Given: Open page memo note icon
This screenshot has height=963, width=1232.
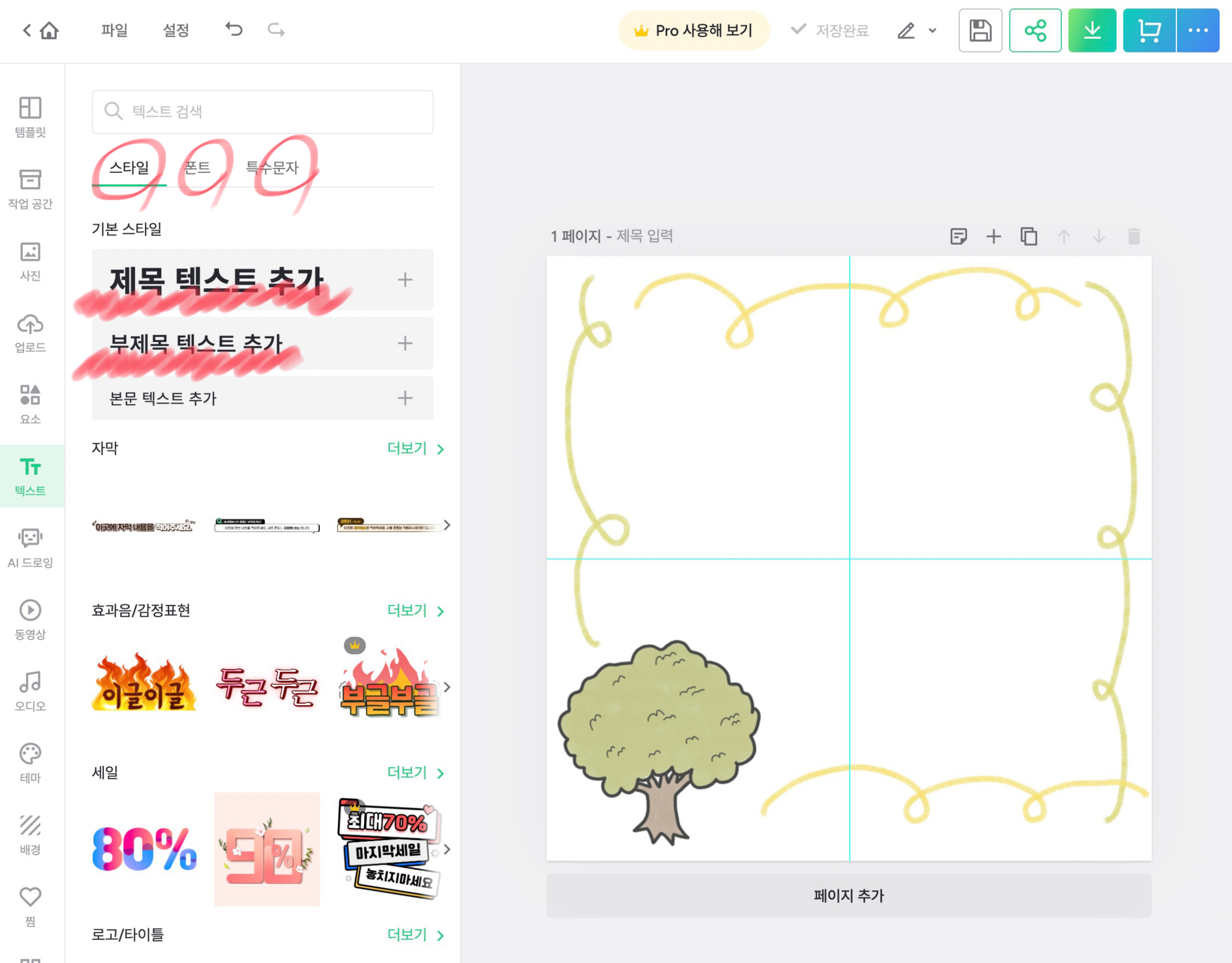Looking at the screenshot, I should click(x=958, y=236).
